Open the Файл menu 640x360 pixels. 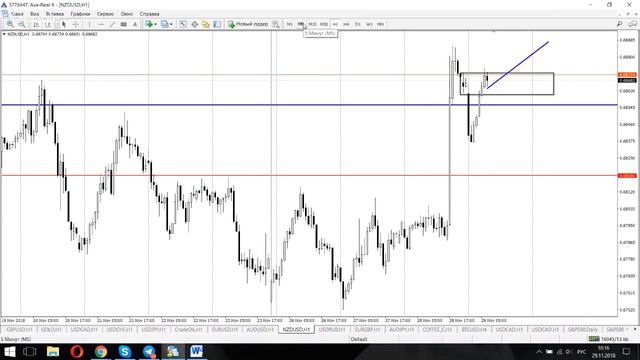[17, 14]
